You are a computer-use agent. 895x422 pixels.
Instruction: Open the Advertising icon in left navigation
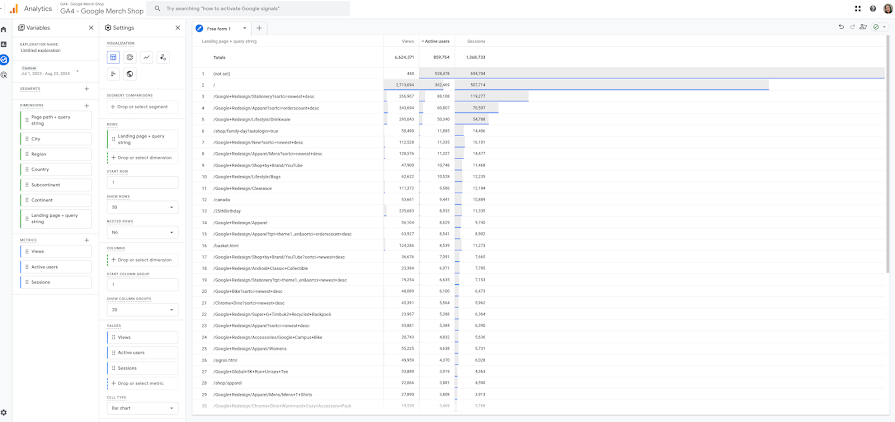(4, 74)
